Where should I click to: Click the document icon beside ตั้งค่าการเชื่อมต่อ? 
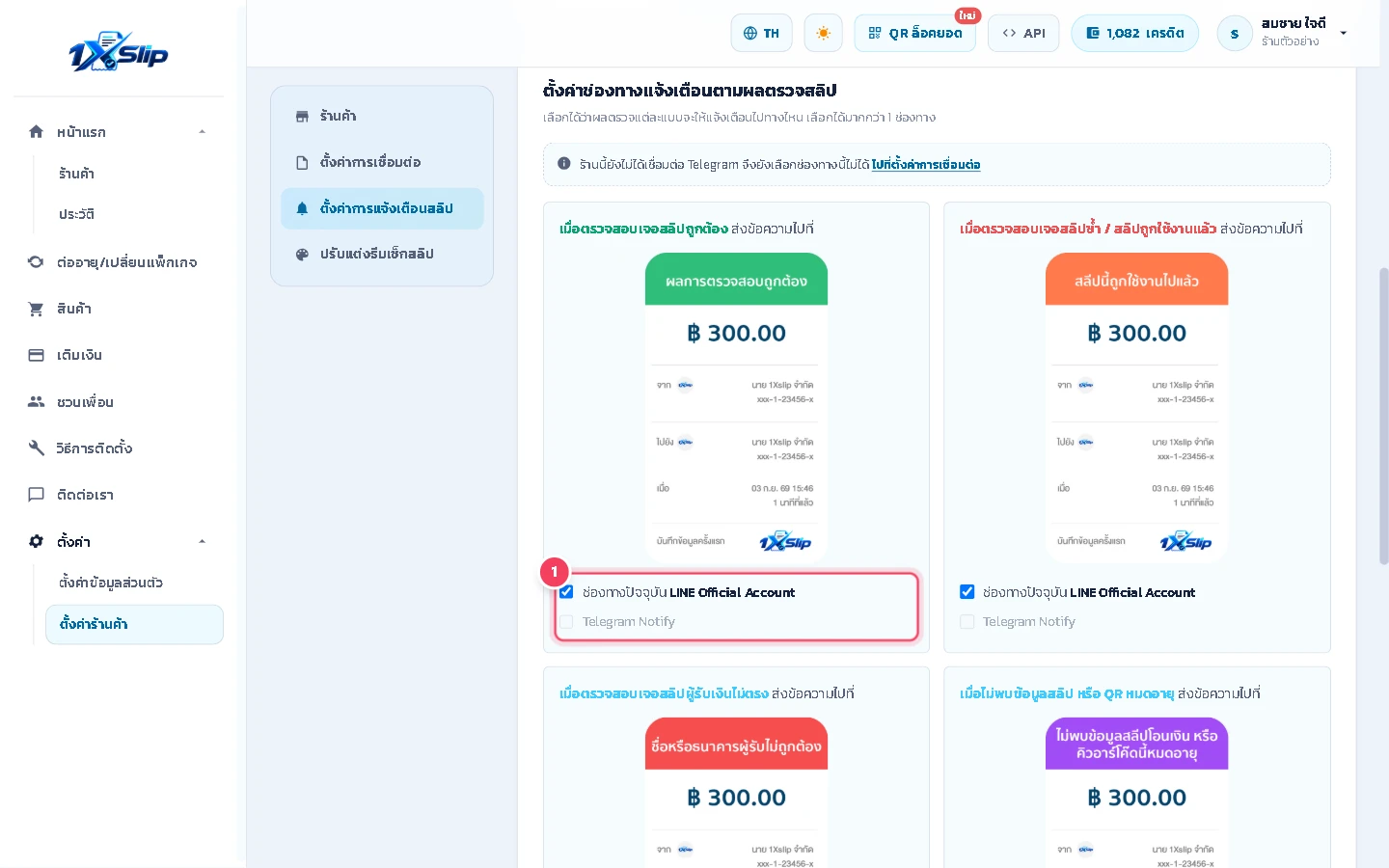302,162
